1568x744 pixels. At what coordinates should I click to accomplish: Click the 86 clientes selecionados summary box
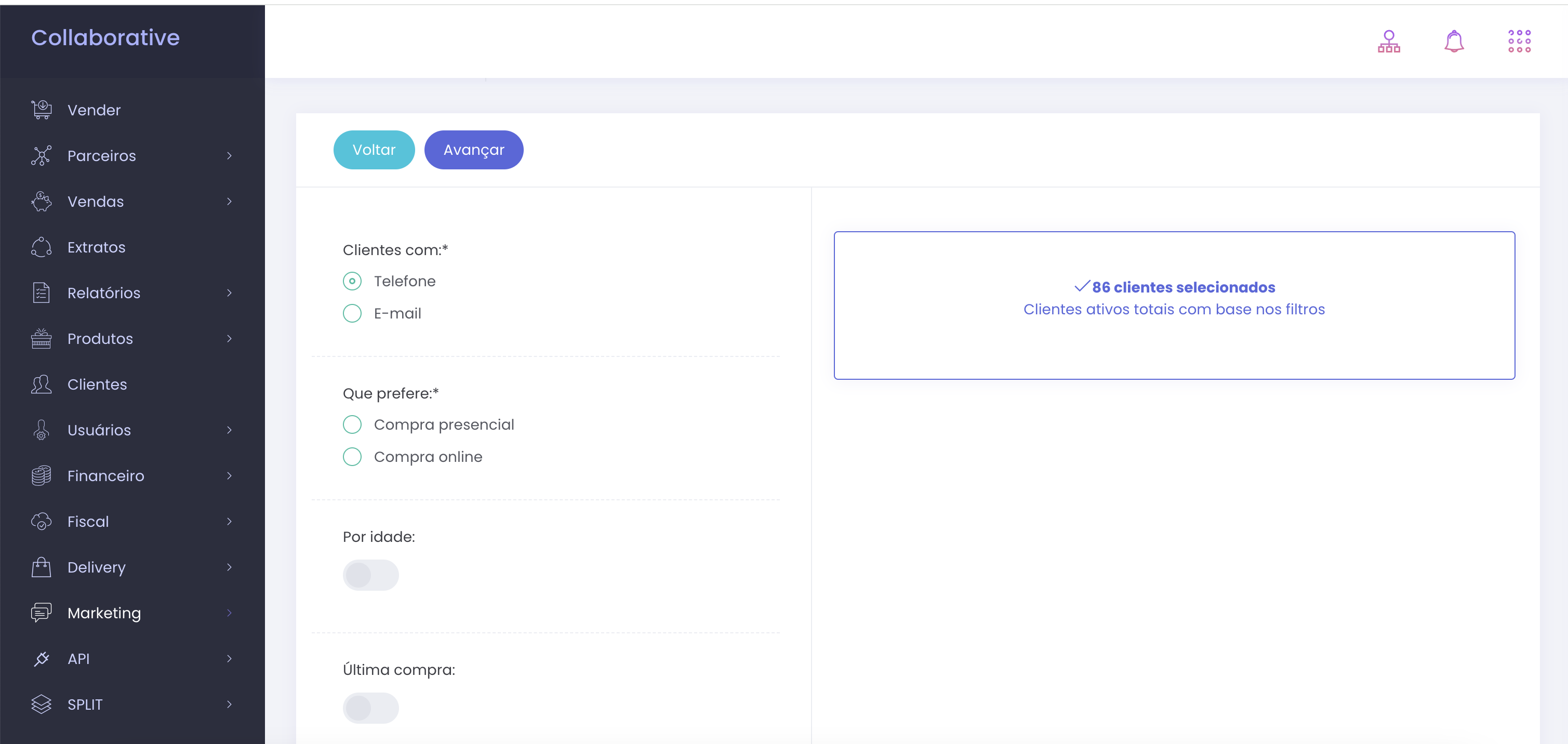(1174, 305)
